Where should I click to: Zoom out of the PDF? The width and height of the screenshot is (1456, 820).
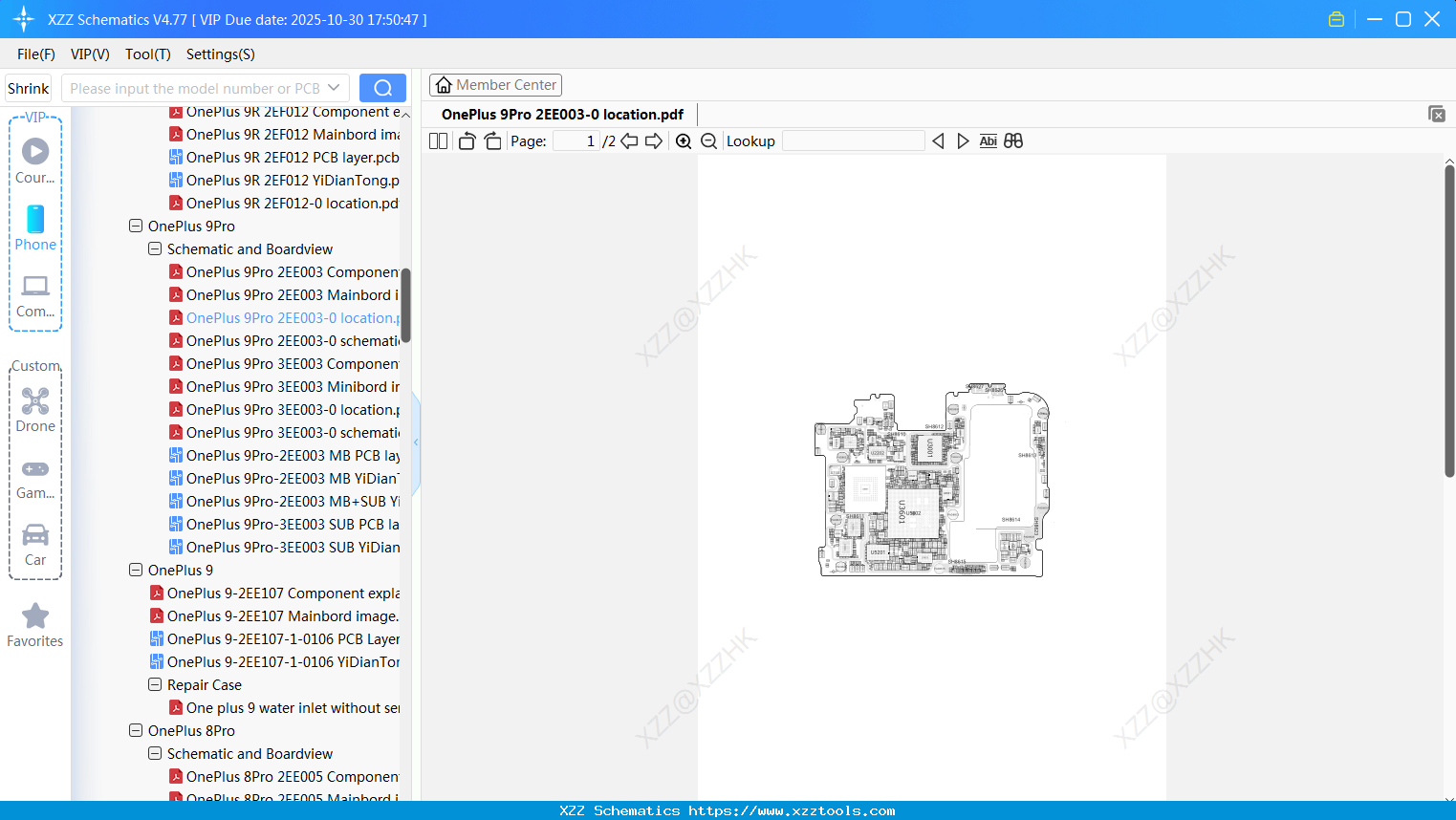click(x=709, y=141)
